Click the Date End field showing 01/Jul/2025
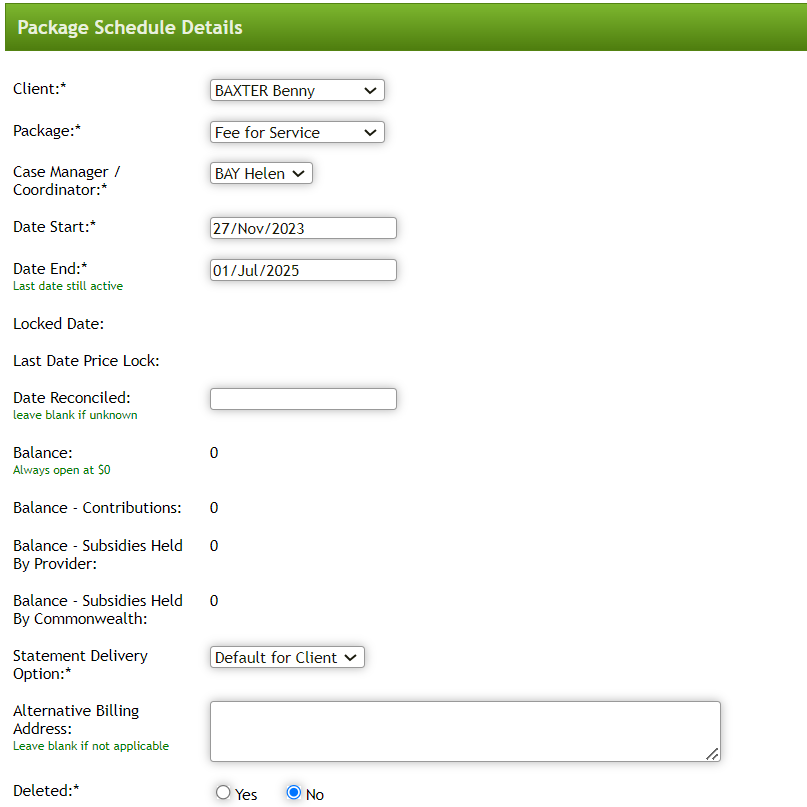The width and height of the screenshot is (807, 807). [302, 269]
